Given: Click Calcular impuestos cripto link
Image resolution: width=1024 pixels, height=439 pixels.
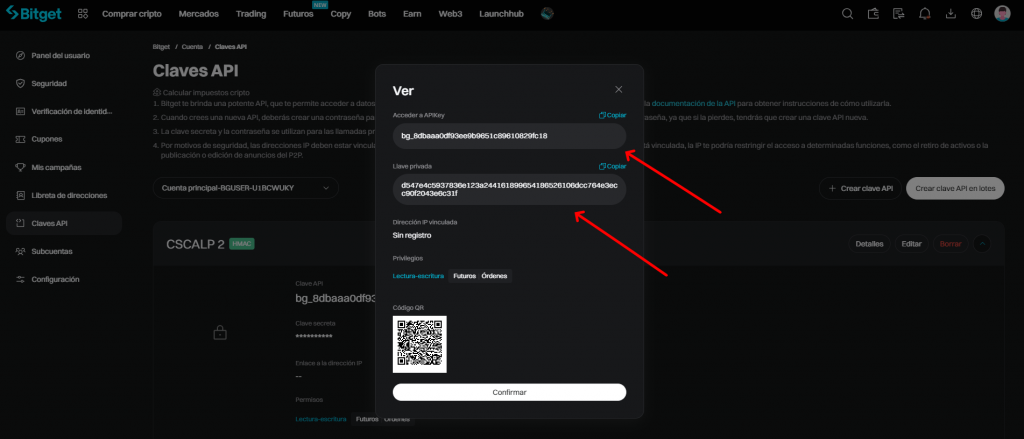Looking at the screenshot, I should point(201,93).
